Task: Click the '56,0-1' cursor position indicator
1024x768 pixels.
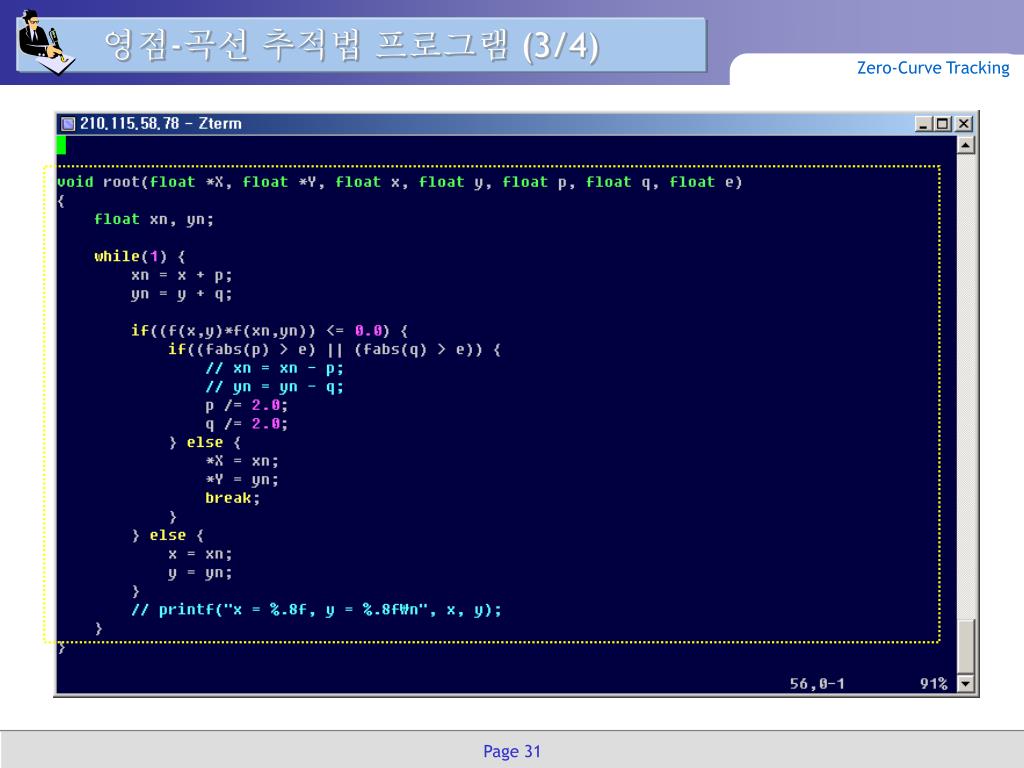Action: click(x=817, y=684)
